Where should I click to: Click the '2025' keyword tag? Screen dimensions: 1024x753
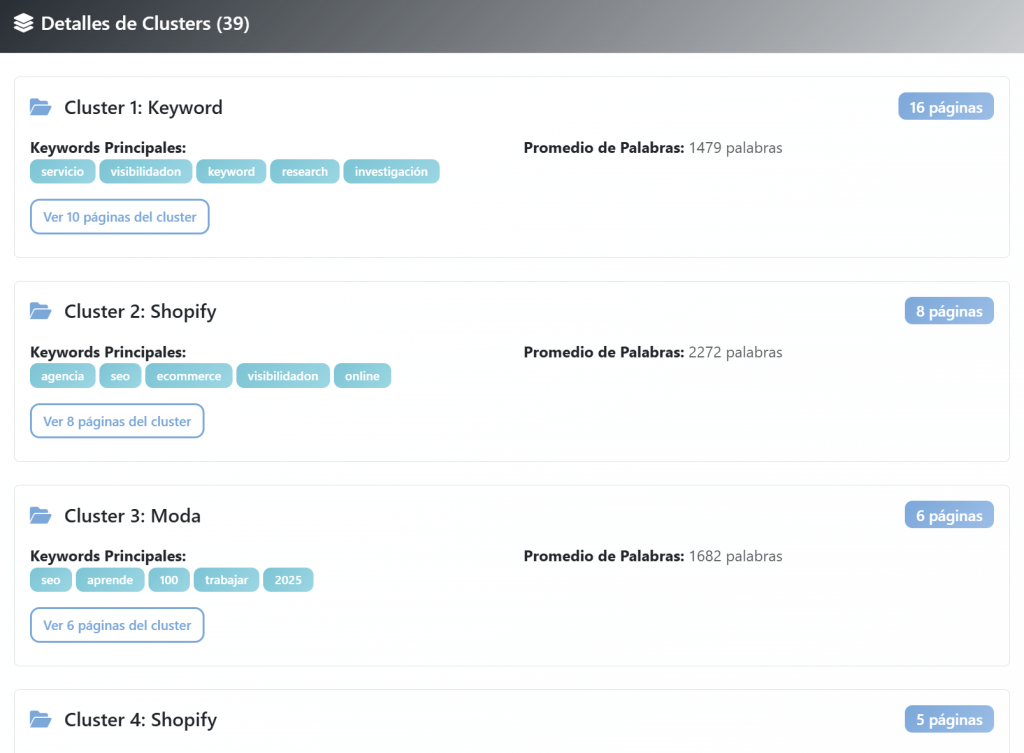(288, 580)
